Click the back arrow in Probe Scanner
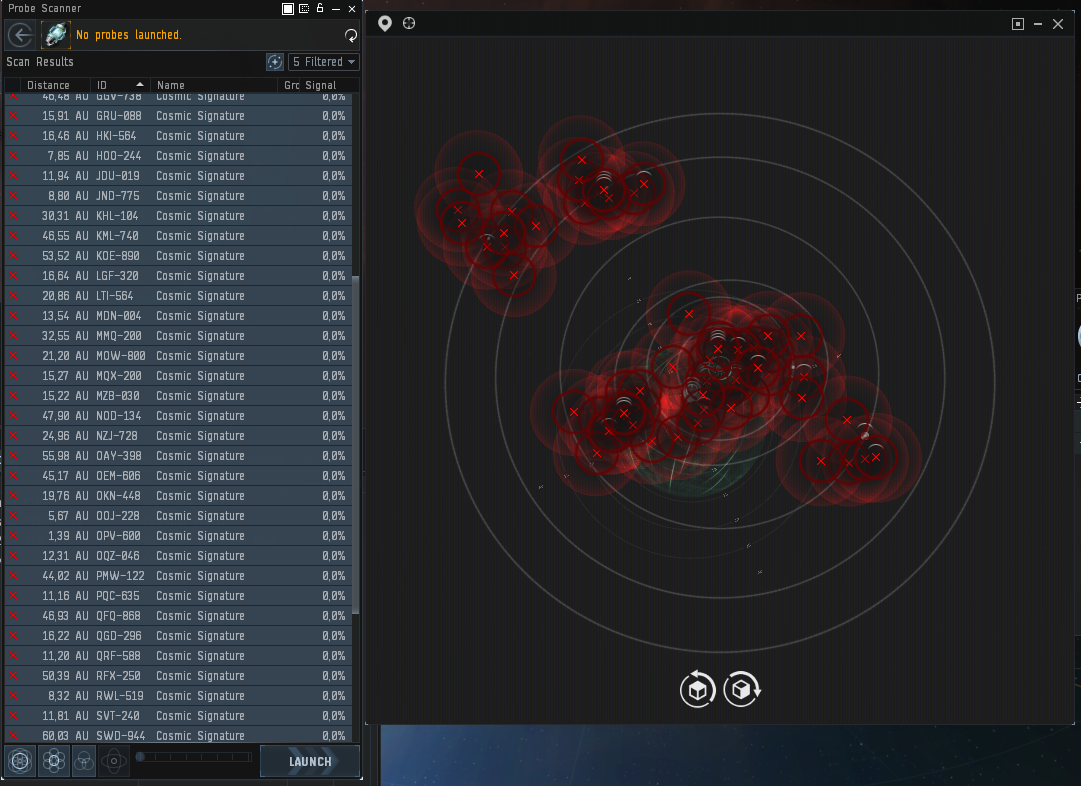This screenshot has height=786, width=1081. pyautogui.click(x=20, y=34)
